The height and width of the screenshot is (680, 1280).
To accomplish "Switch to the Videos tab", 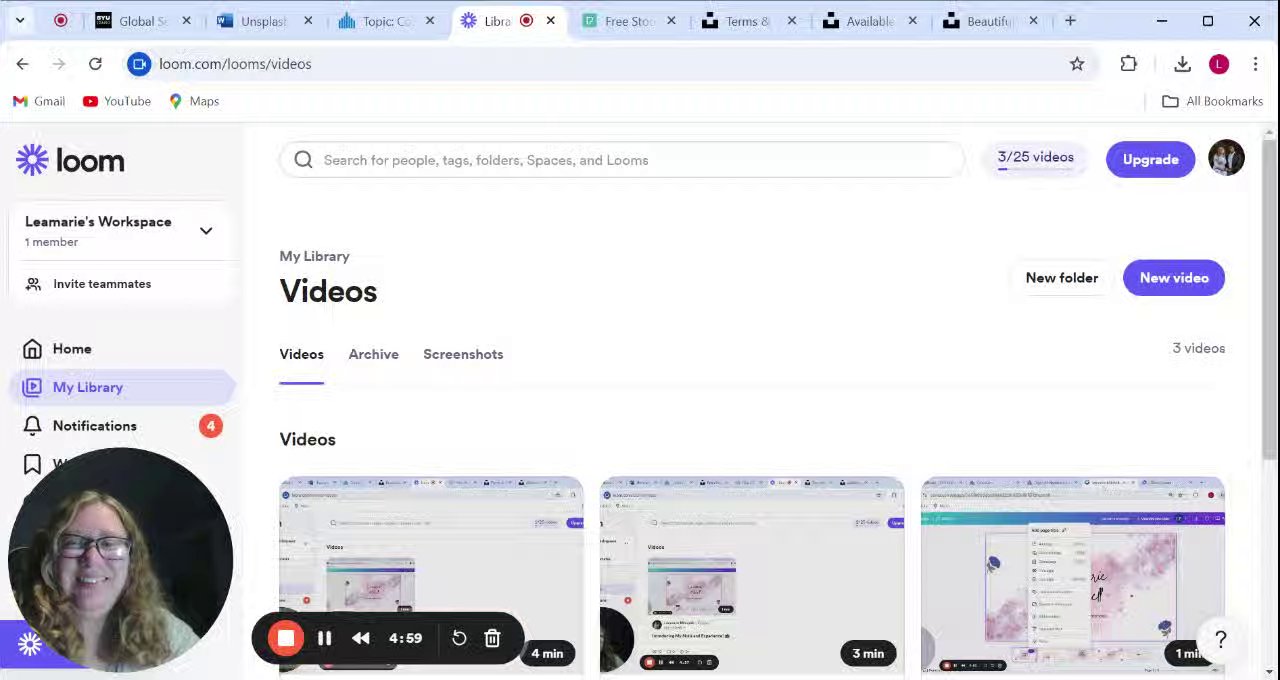I will tap(302, 354).
